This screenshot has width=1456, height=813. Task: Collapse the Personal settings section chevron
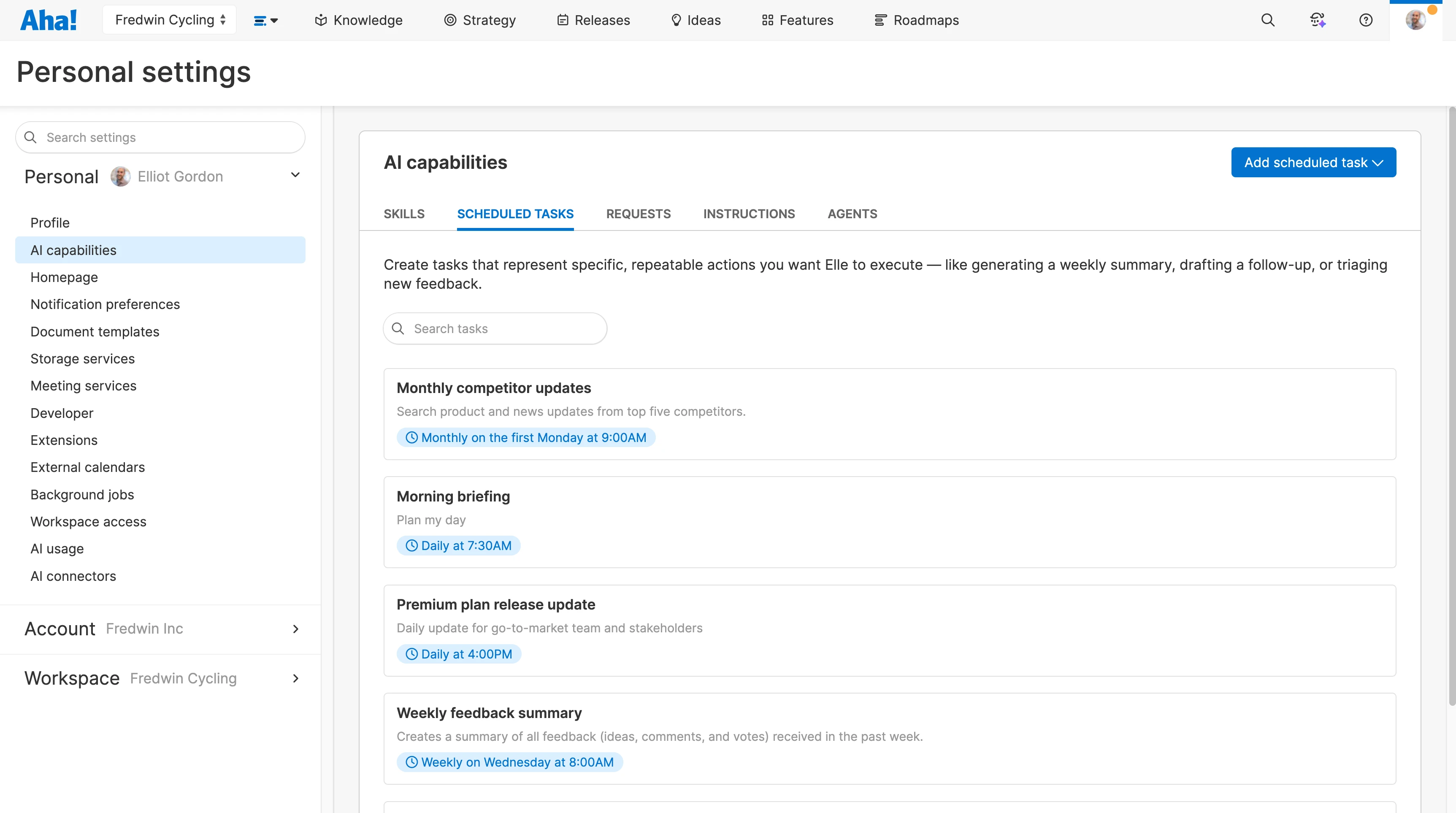(295, 175)
